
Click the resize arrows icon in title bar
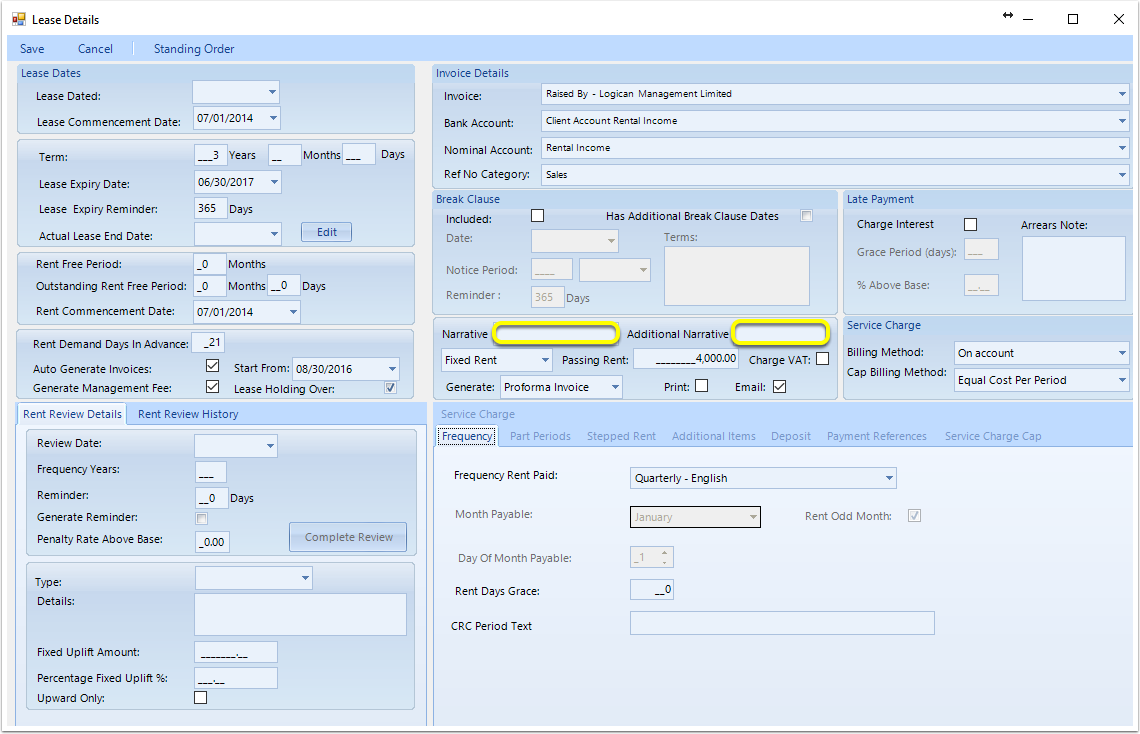pyautogui.click(x=1008, y=15)
